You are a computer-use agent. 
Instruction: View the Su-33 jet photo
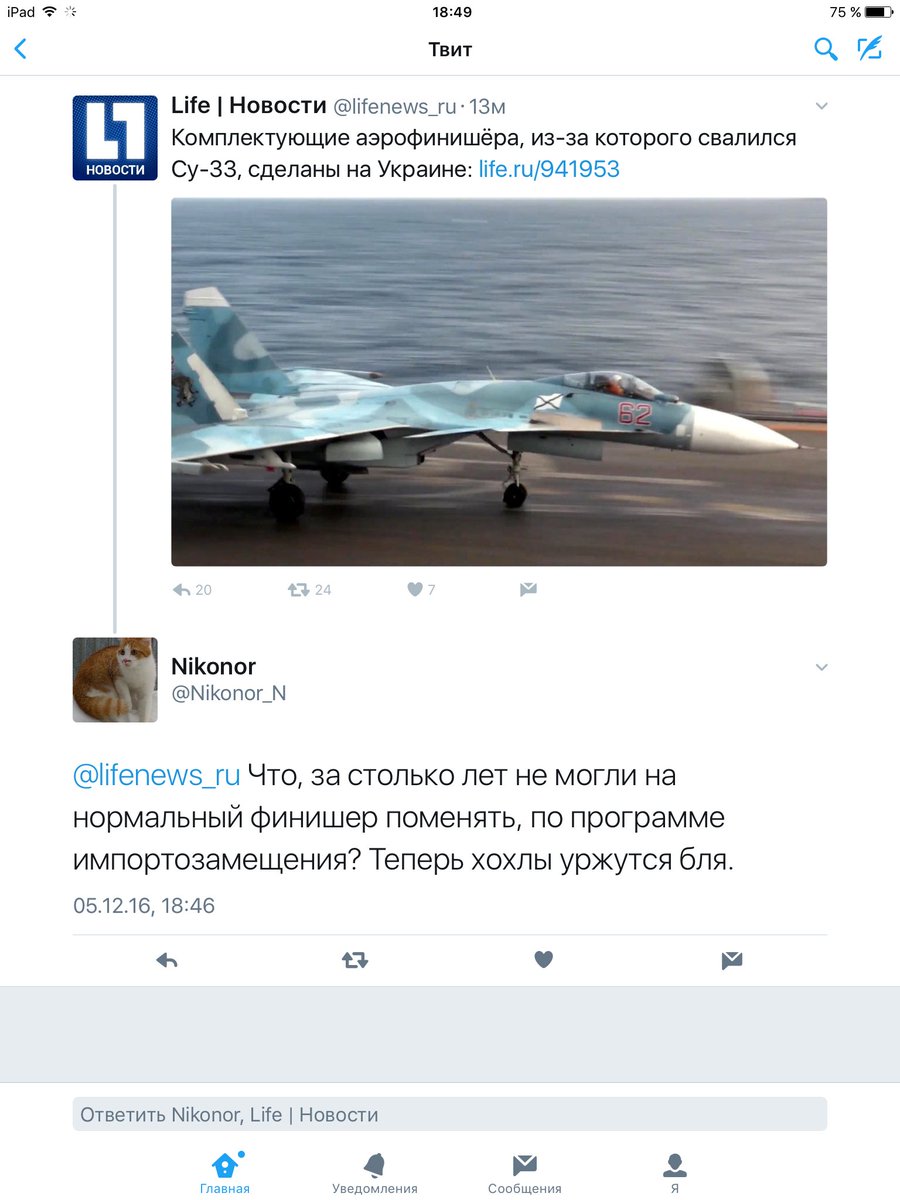pyautogui.click(x=499, y=382)
